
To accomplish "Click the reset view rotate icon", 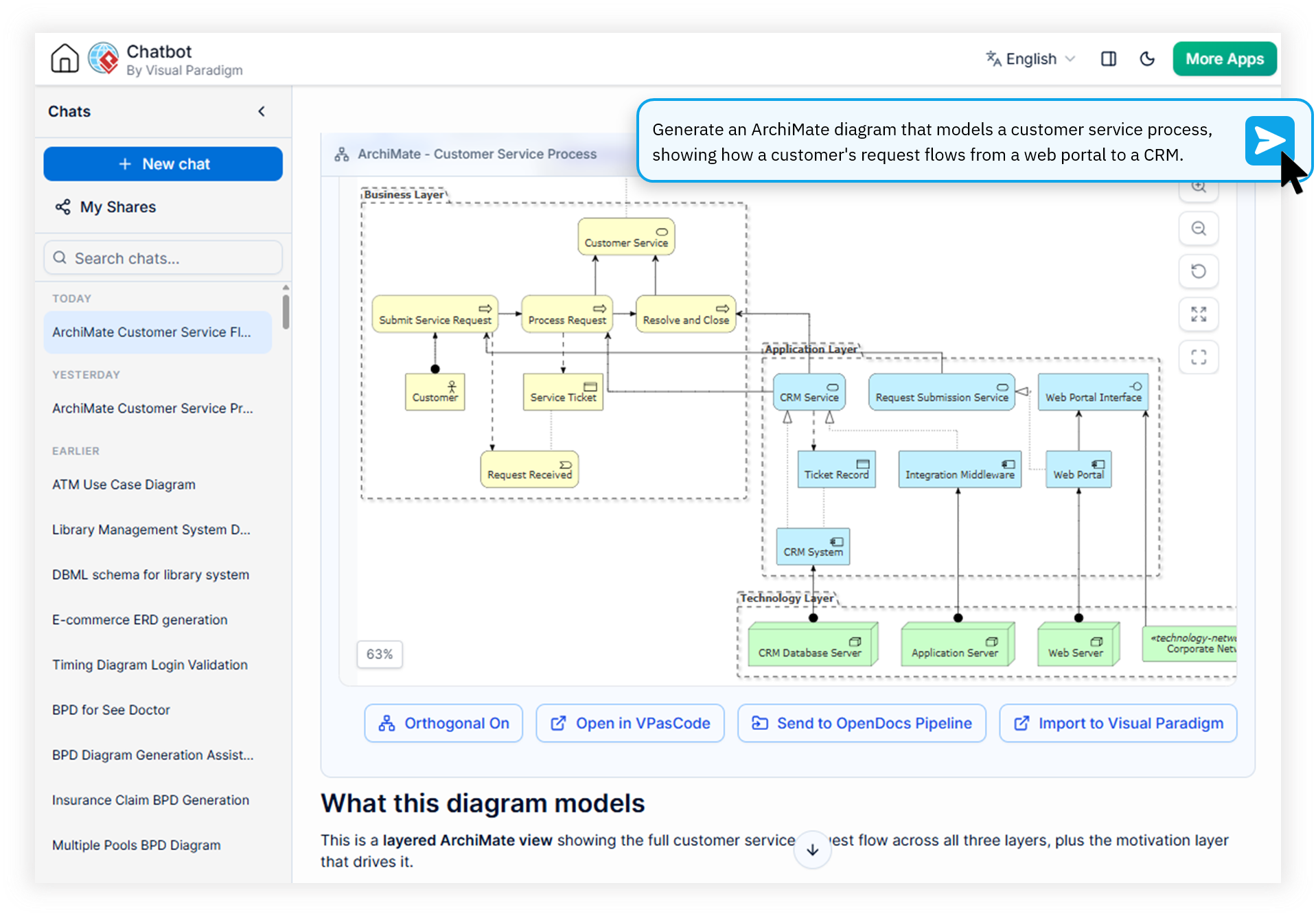I will click(x=1199, y=271).
